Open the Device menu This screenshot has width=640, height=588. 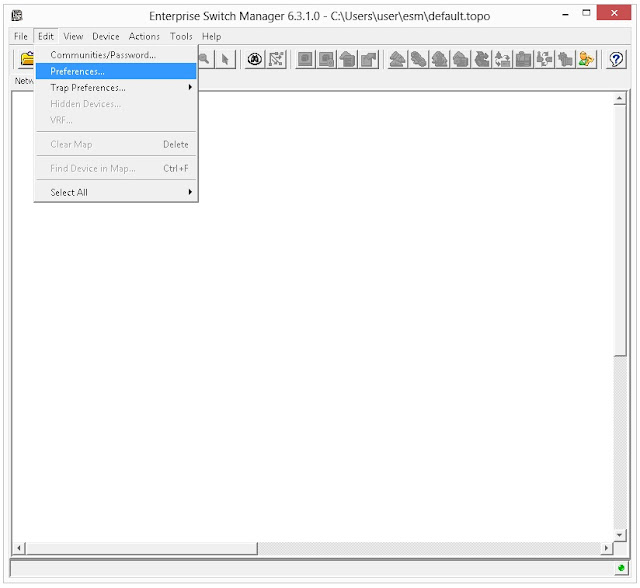(x=106, y=36)
